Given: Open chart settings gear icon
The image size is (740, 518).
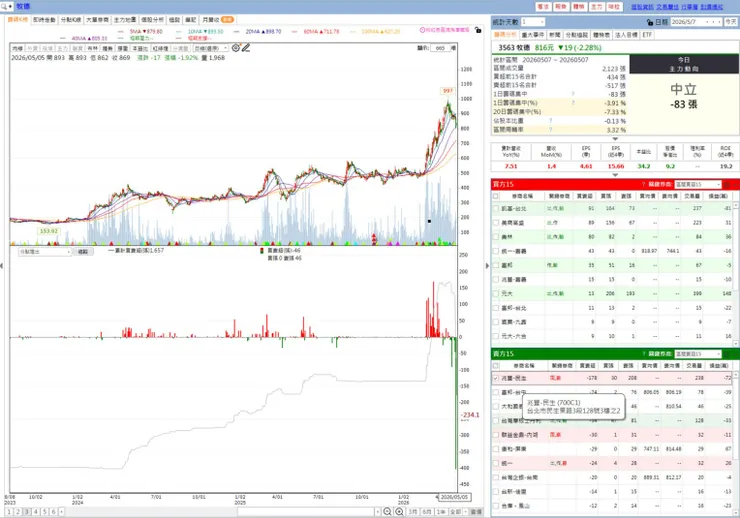Looking at the screenshot, I should [235, 48].
